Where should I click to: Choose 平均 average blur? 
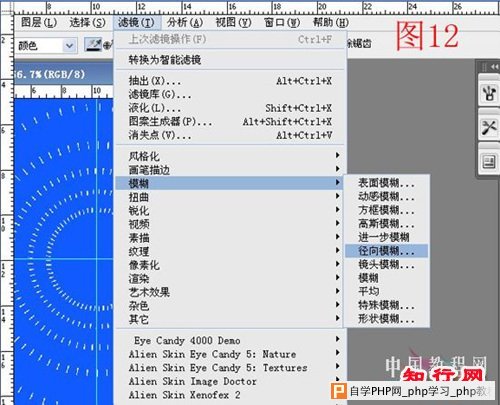(x=386, y=291)
